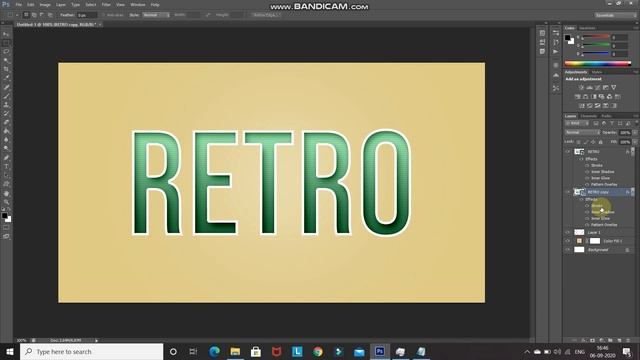Toggle visibility of the Background layer
The image size is (640, 360).
pyautogui.click(x=567, y=250)
